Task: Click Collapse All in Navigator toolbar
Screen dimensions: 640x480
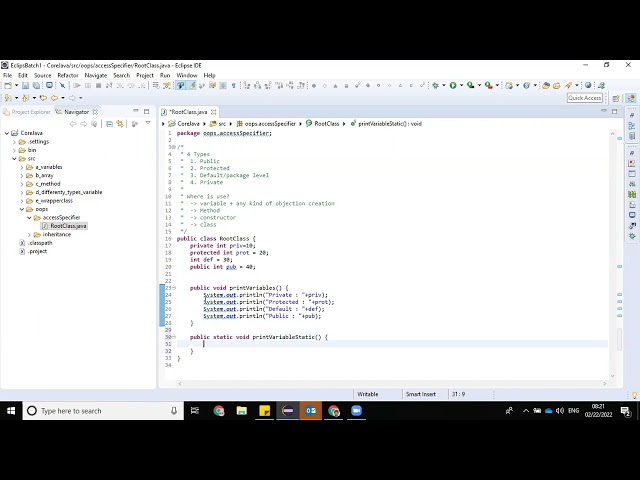Action: click(x=109, y=124)
